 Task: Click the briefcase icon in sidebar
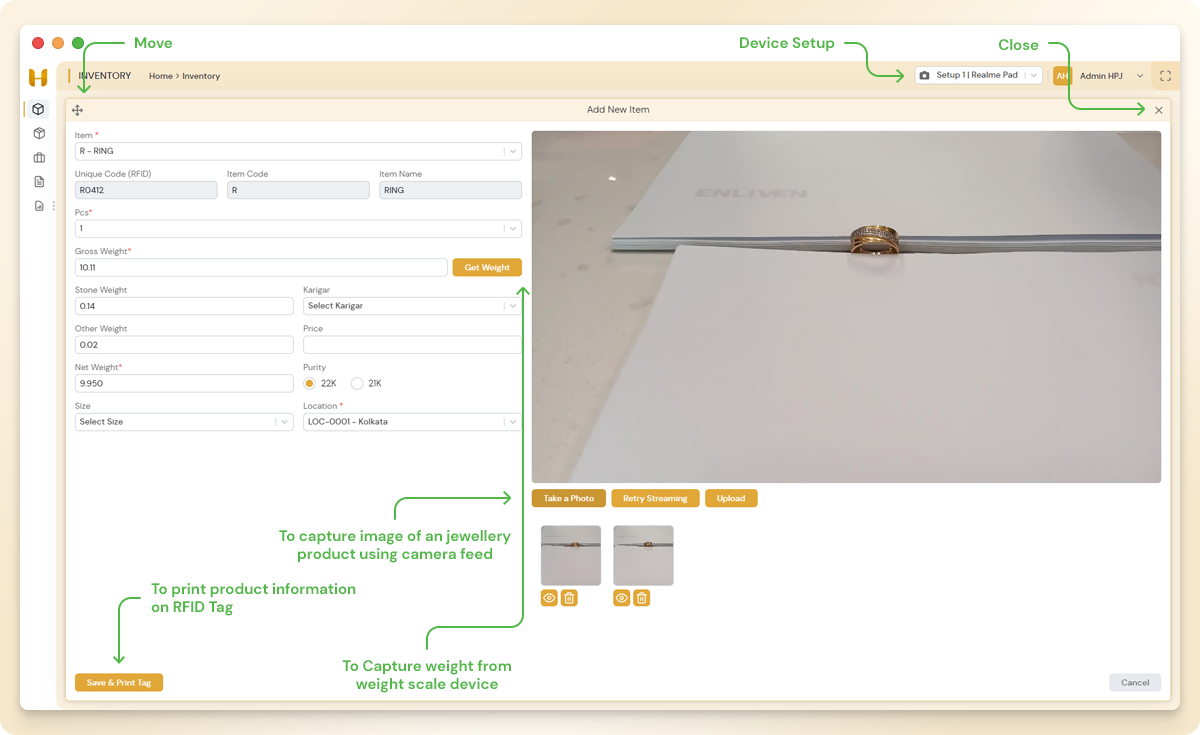click(x=37, y=157)
